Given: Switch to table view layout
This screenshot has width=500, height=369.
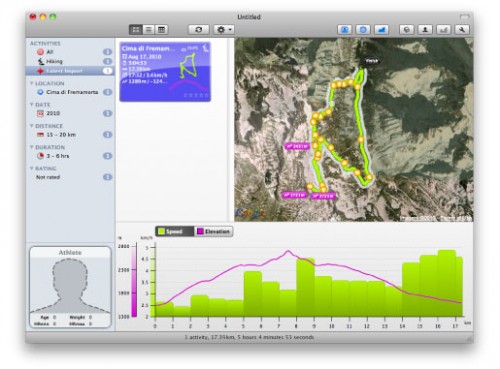Looking at the screenshot, I should pyautogui.click(x=162, y=30).
